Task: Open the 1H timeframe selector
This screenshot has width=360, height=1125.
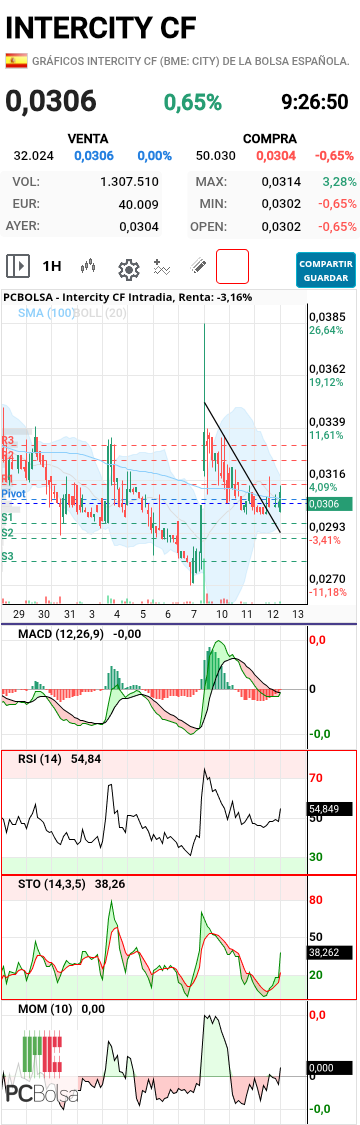Action: coord(52,267)
